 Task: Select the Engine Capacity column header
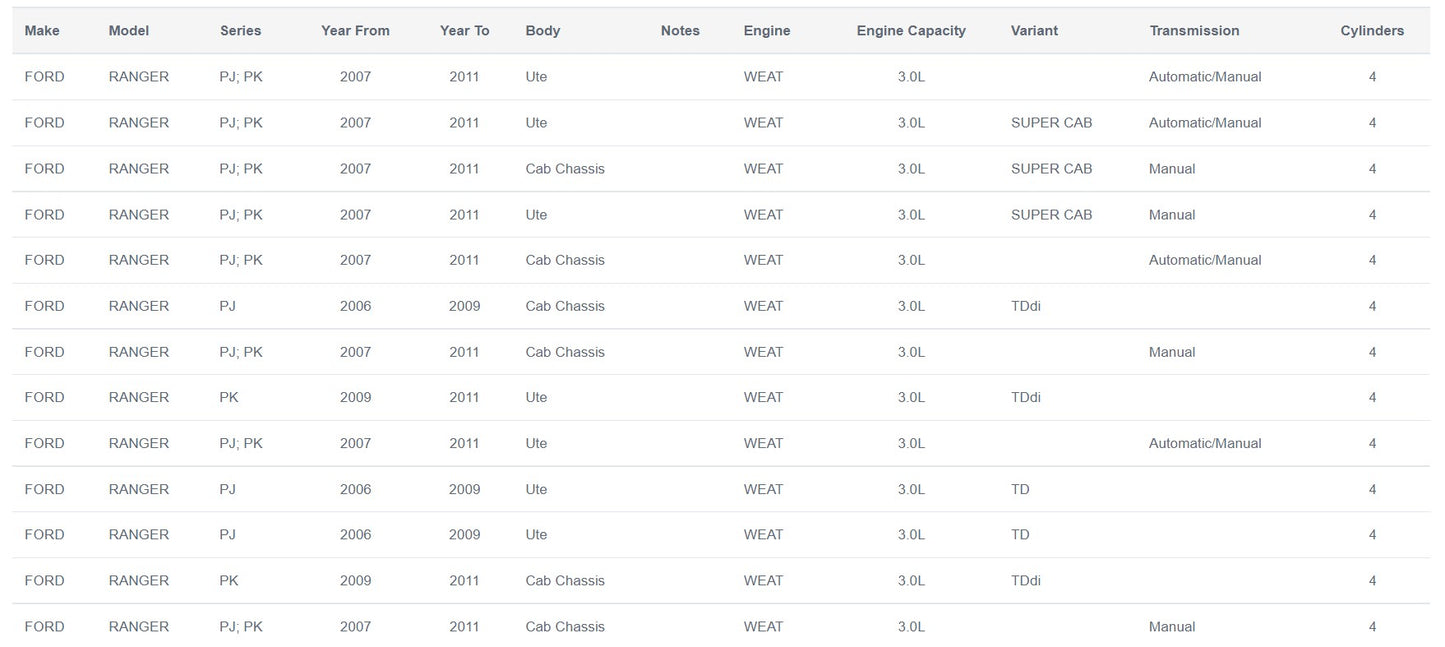[911, 31]
